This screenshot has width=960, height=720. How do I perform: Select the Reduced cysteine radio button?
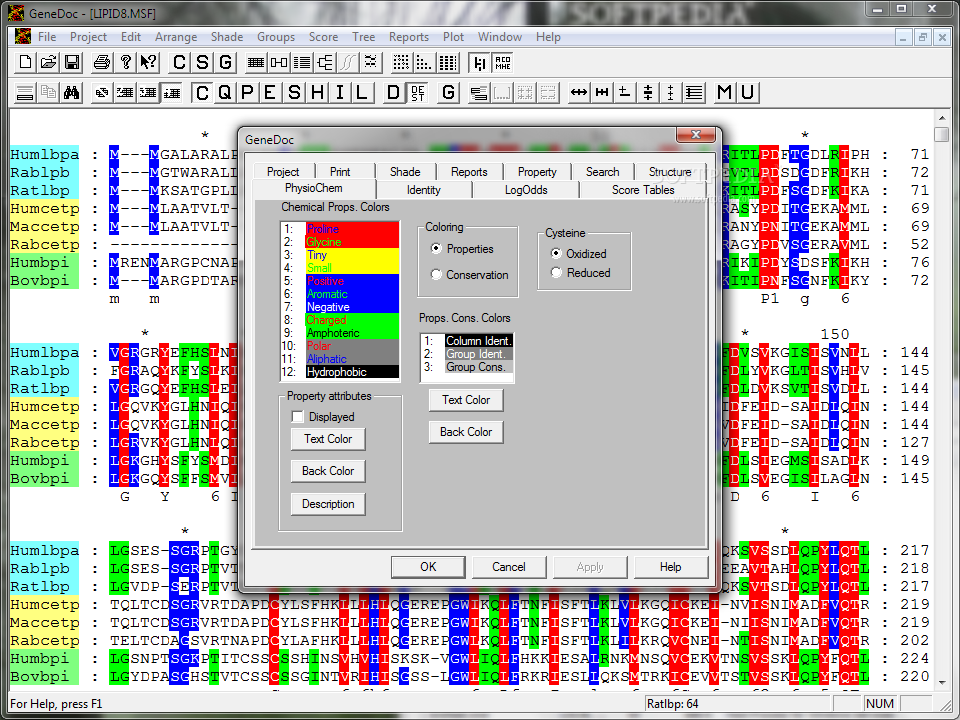pos(556,272)
